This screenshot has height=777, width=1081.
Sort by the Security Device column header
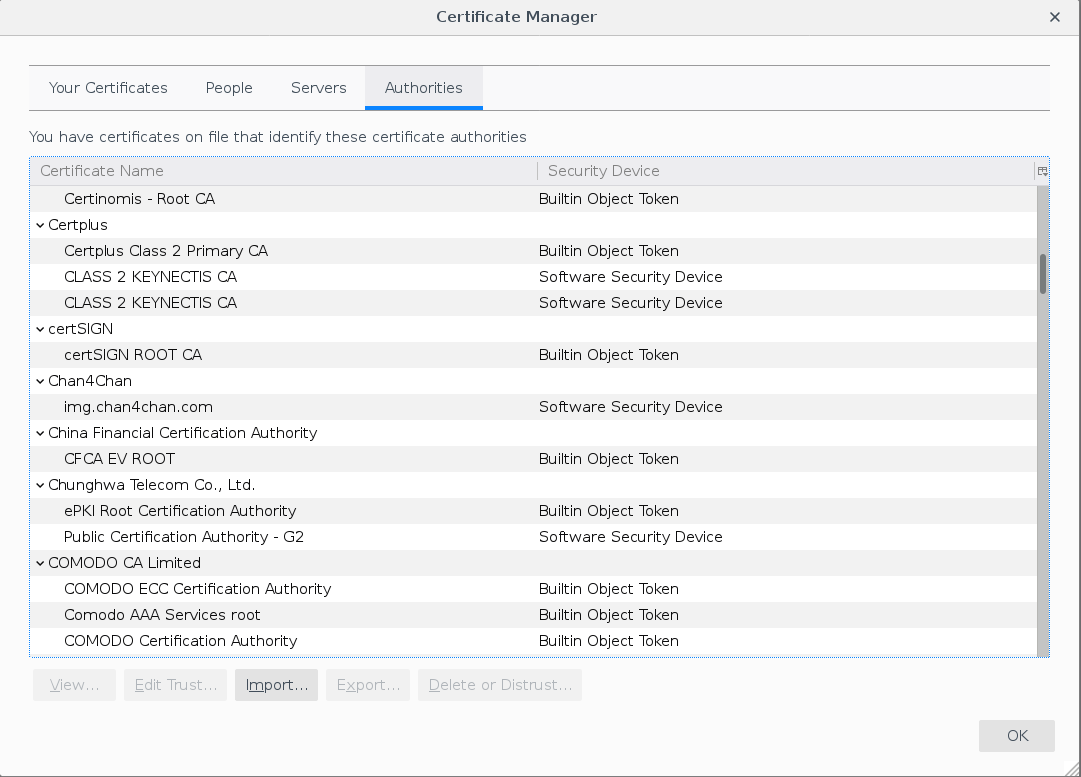tap(786, 171)
